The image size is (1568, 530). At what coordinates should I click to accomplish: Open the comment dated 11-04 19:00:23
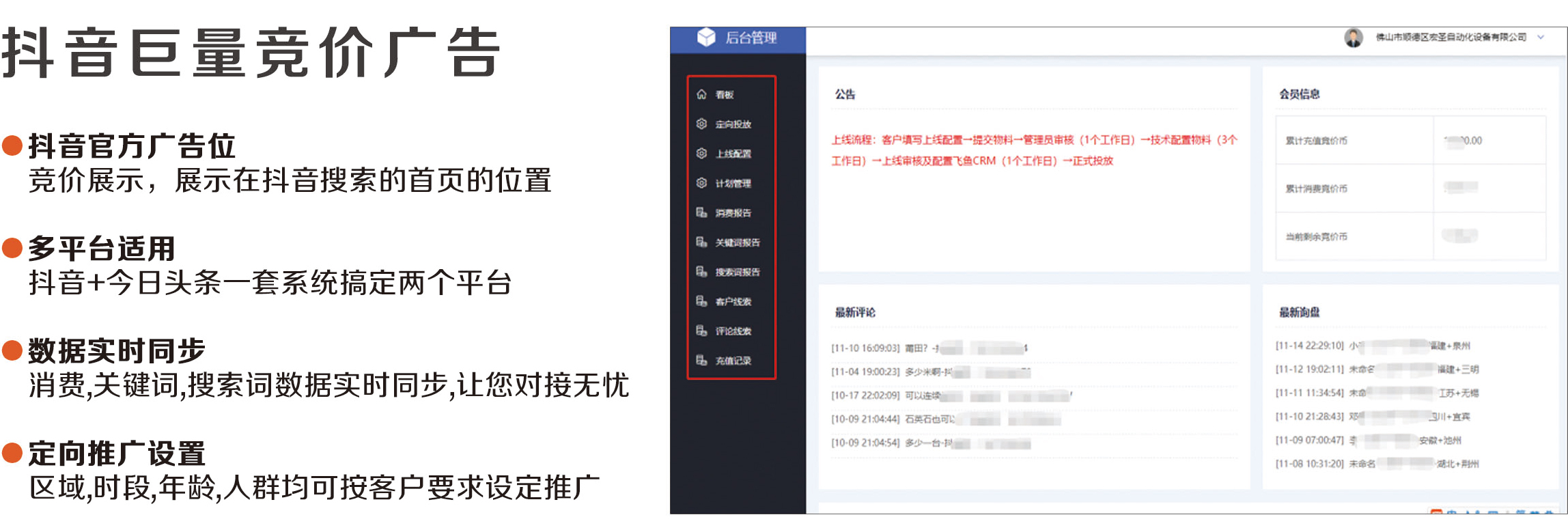(x=931, y=372)
